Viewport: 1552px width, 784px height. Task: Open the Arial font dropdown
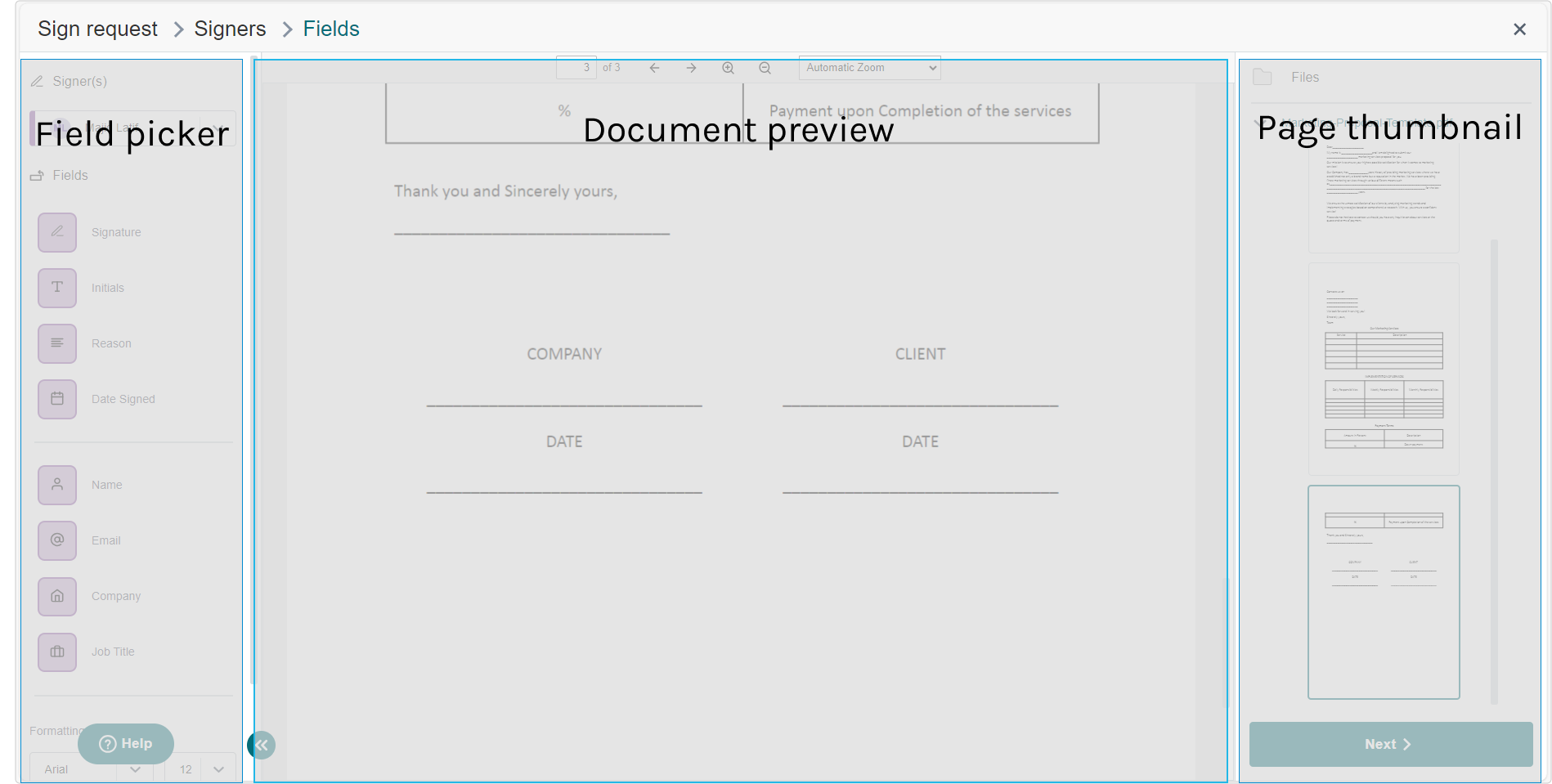92,769
